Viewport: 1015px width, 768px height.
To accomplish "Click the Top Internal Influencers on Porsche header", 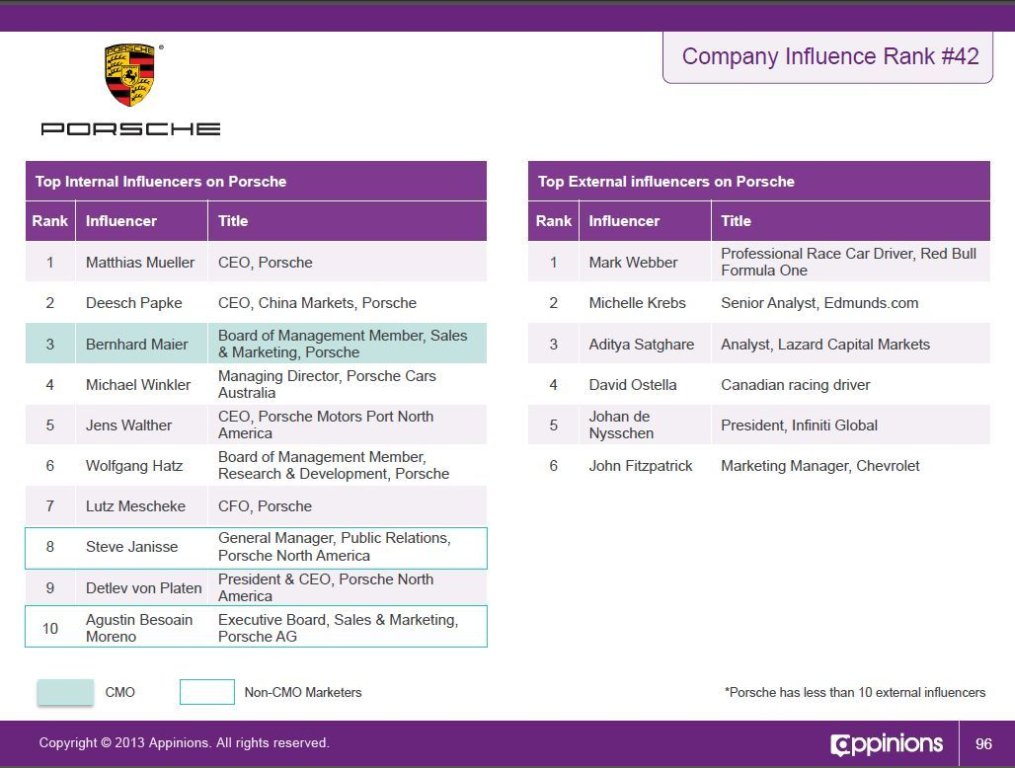I will [x=256, y=181].
